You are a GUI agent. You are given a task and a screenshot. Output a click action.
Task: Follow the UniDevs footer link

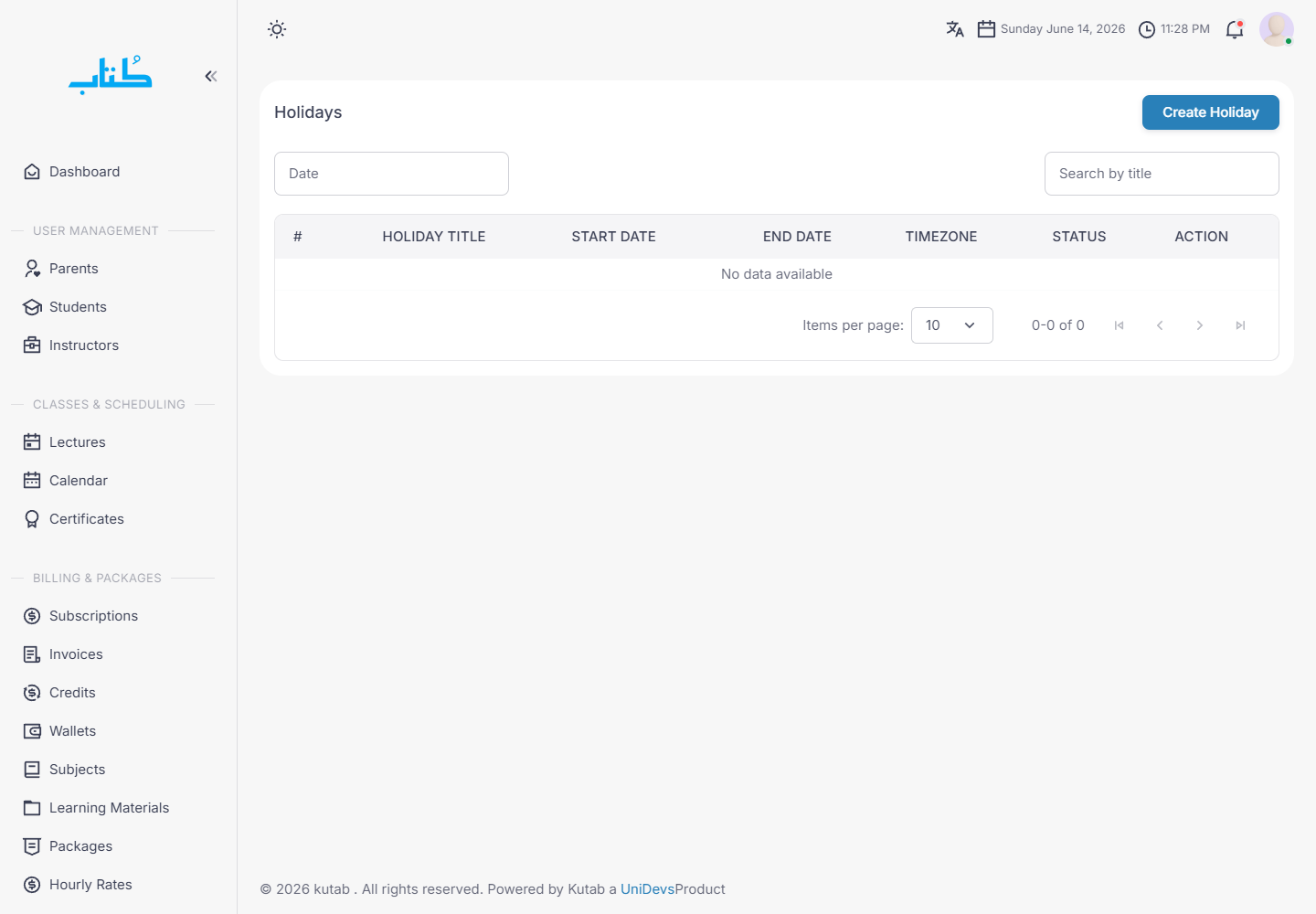pyautogui.click(x=647, y=889)
